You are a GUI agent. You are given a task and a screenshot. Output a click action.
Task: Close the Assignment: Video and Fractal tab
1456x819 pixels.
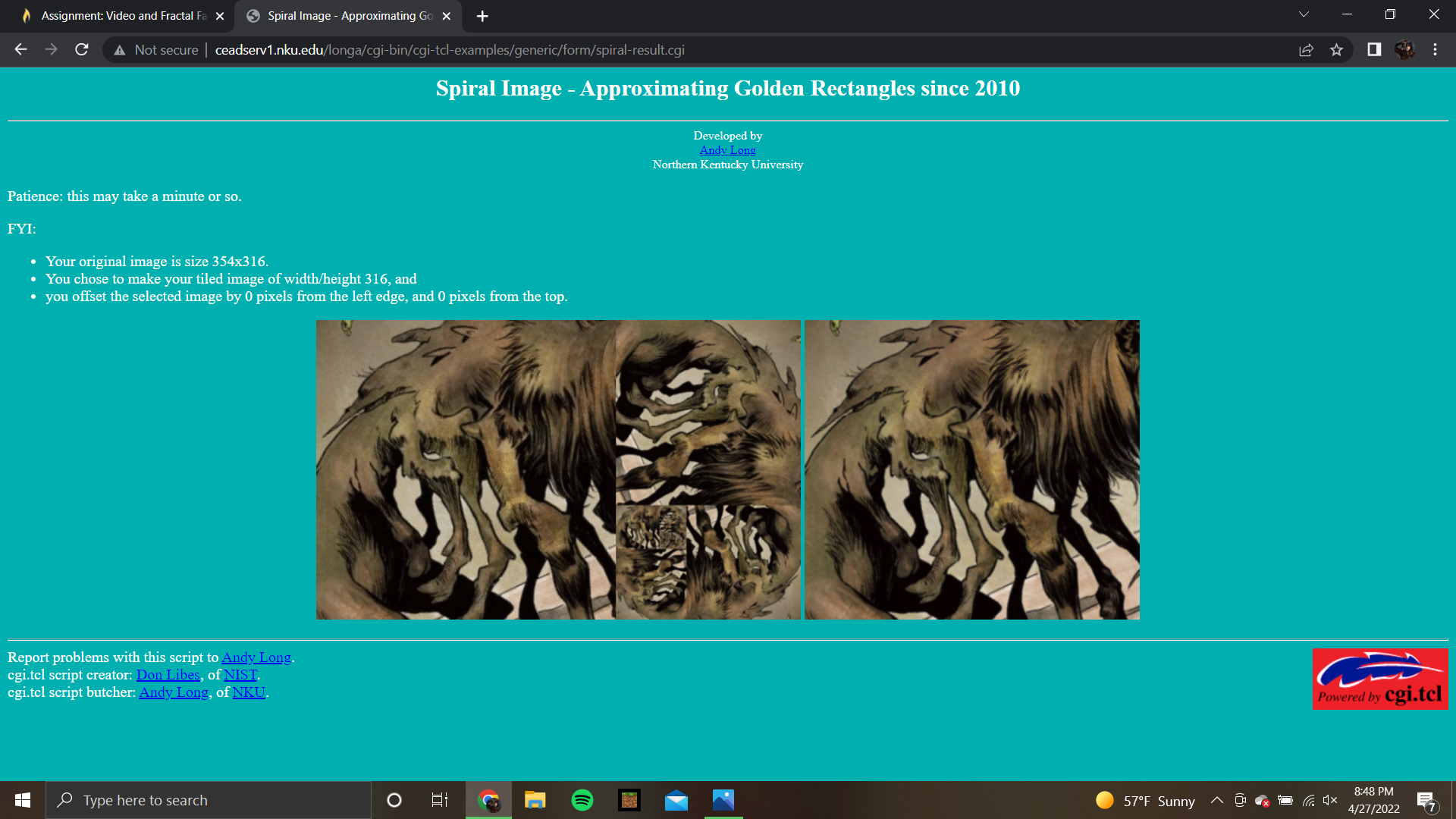[x=220, y=16]
